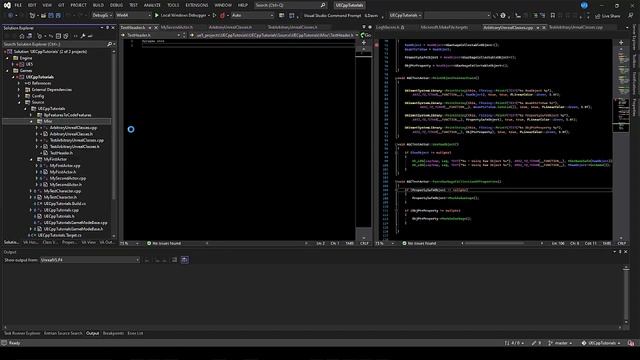640x360 pixels.
Task: Switch to the TestArbitraryUnrealClasses.cpp tab
Action: 576,27
